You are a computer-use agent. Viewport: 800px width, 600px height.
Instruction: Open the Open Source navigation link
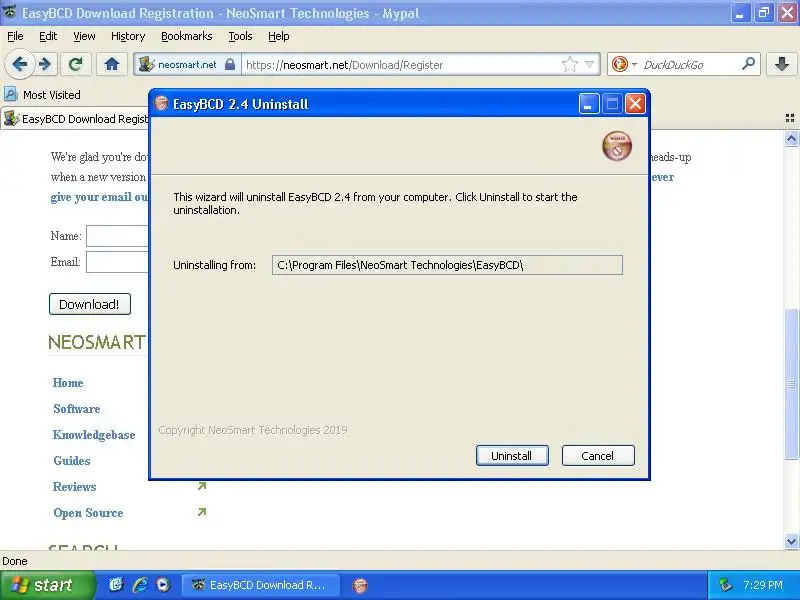click(x=88, y=513)
